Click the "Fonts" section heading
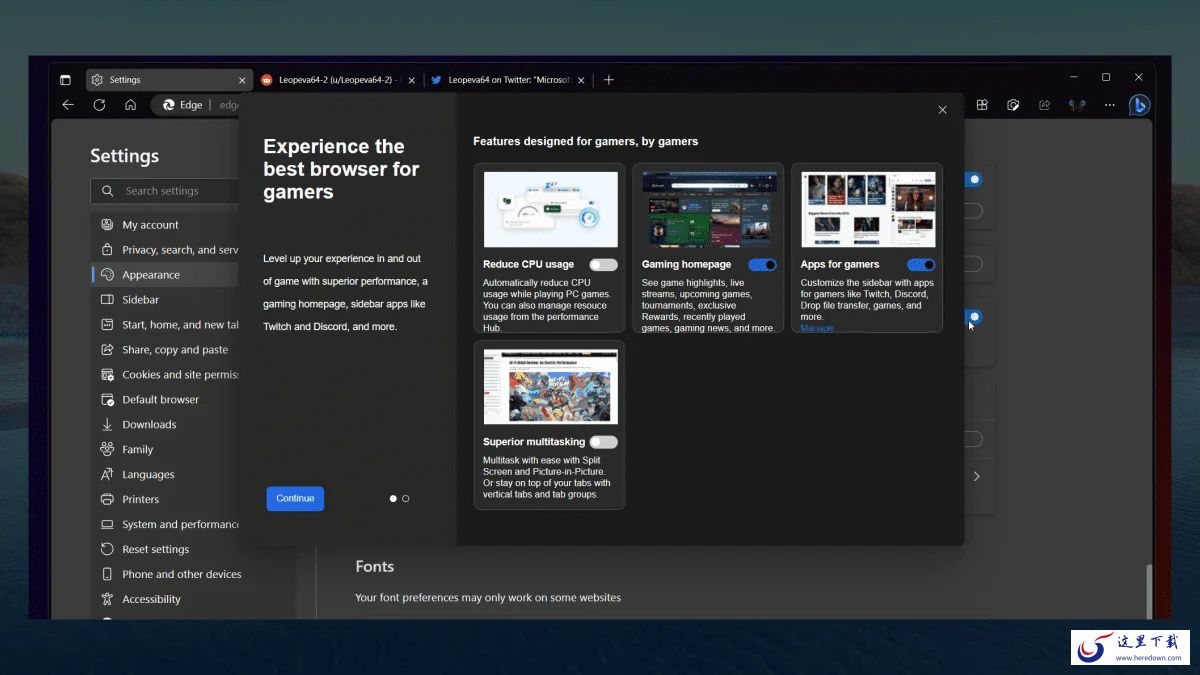 point(375,566)
